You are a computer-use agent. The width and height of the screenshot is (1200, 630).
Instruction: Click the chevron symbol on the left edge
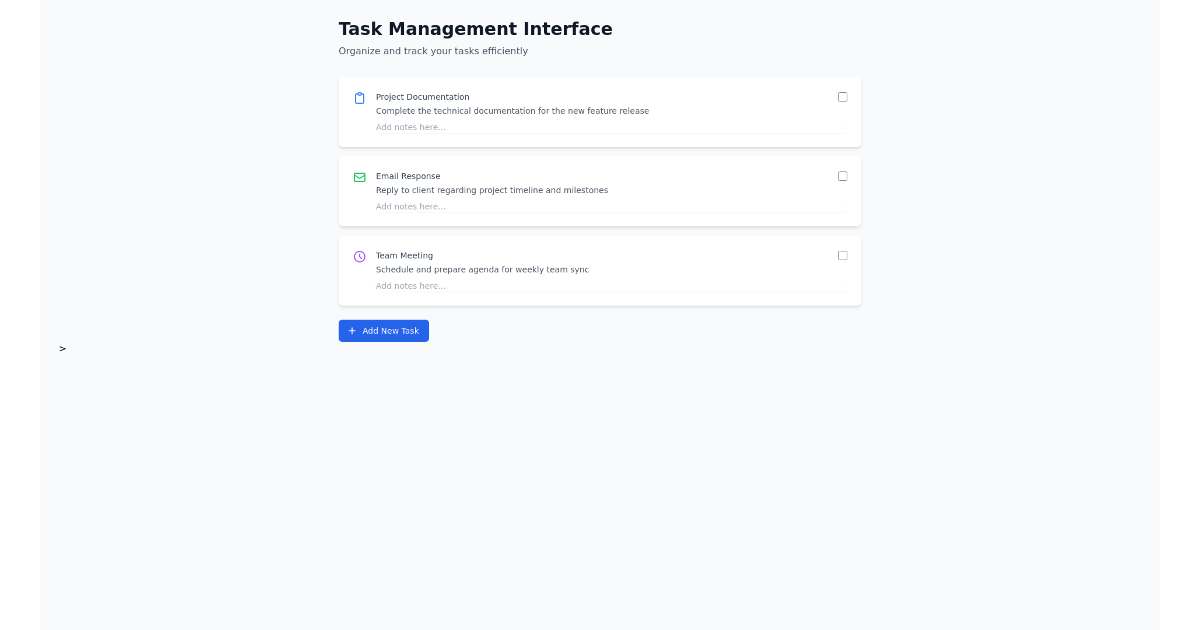[62, 348]
